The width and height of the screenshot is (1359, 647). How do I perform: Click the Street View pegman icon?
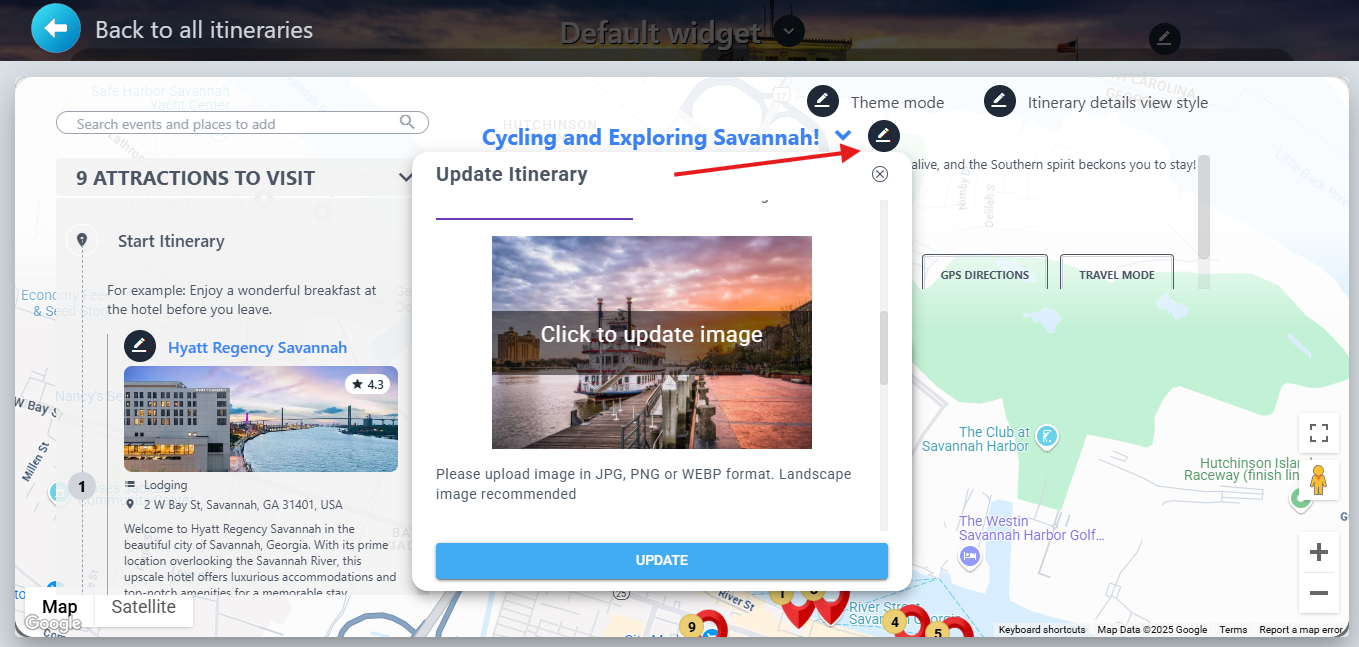pos(1319,481)
